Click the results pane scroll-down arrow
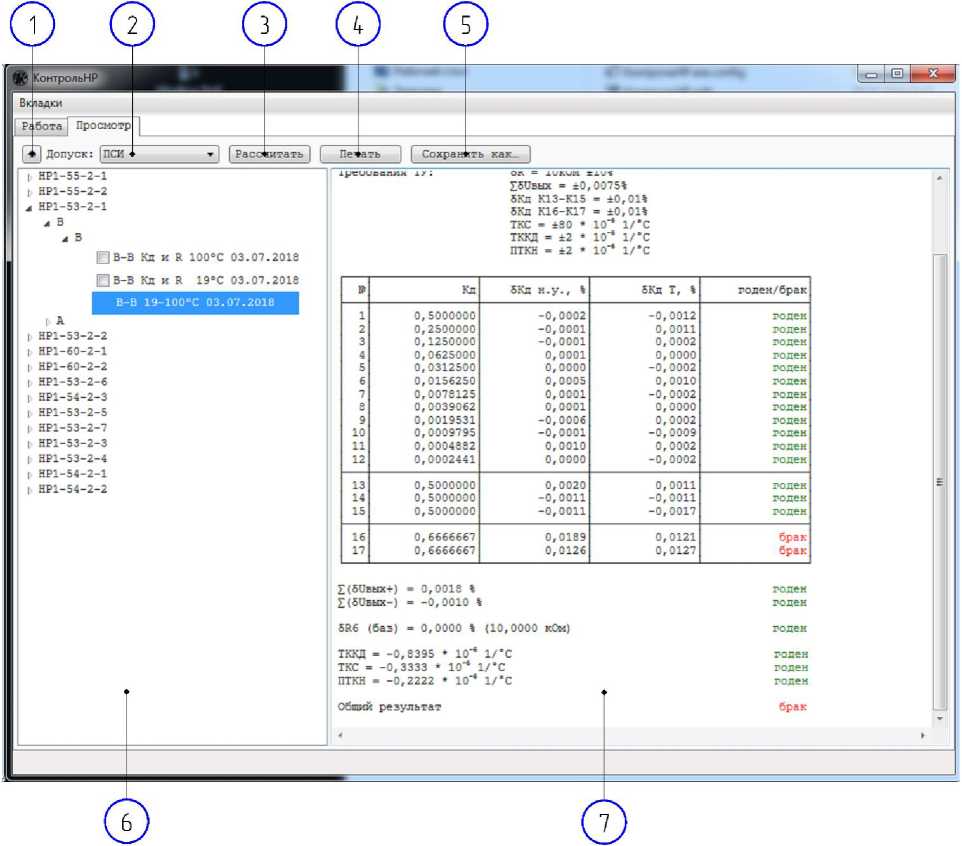The image size is (962, 846). [x=938, y=718]
